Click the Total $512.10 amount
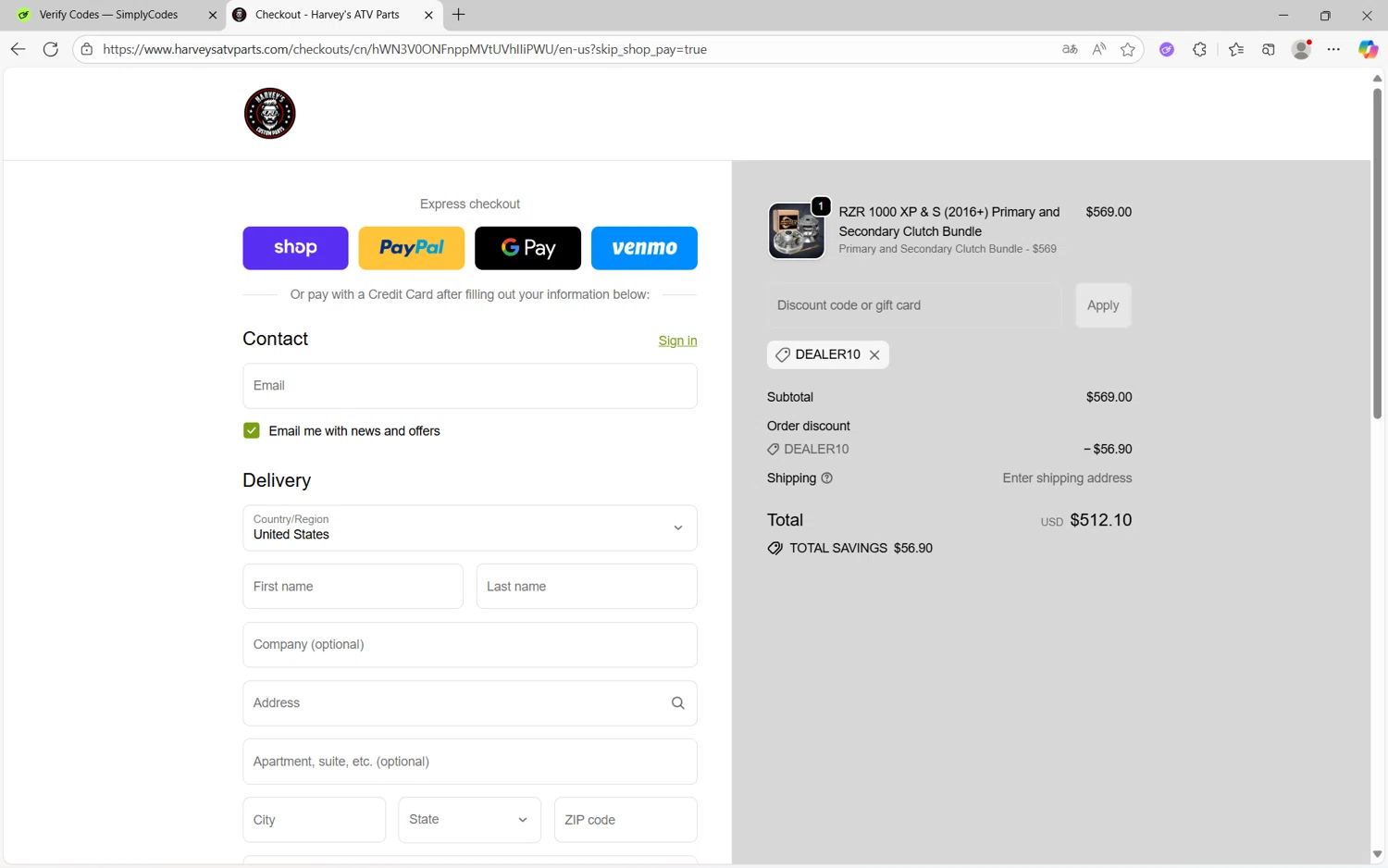Viewport: 1388px width, 868px height. tap(1100, 520)
